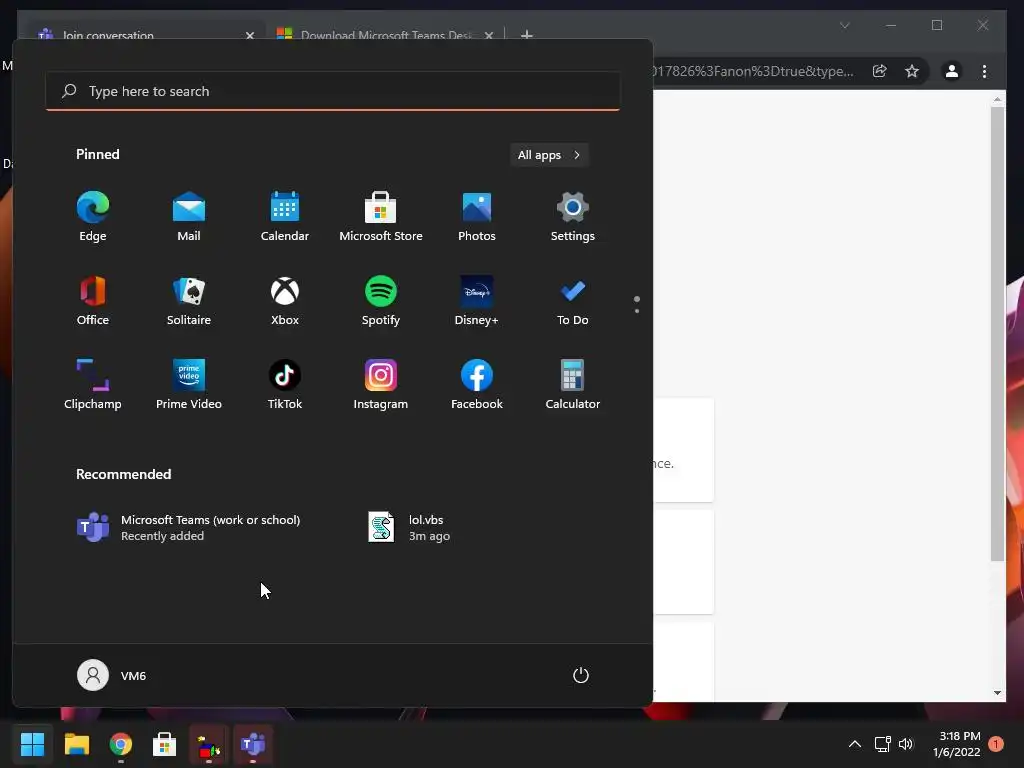This screenshot has width=1024, height=768.
Task: Click the Type here to search field
Action: (x=333, y=91)
